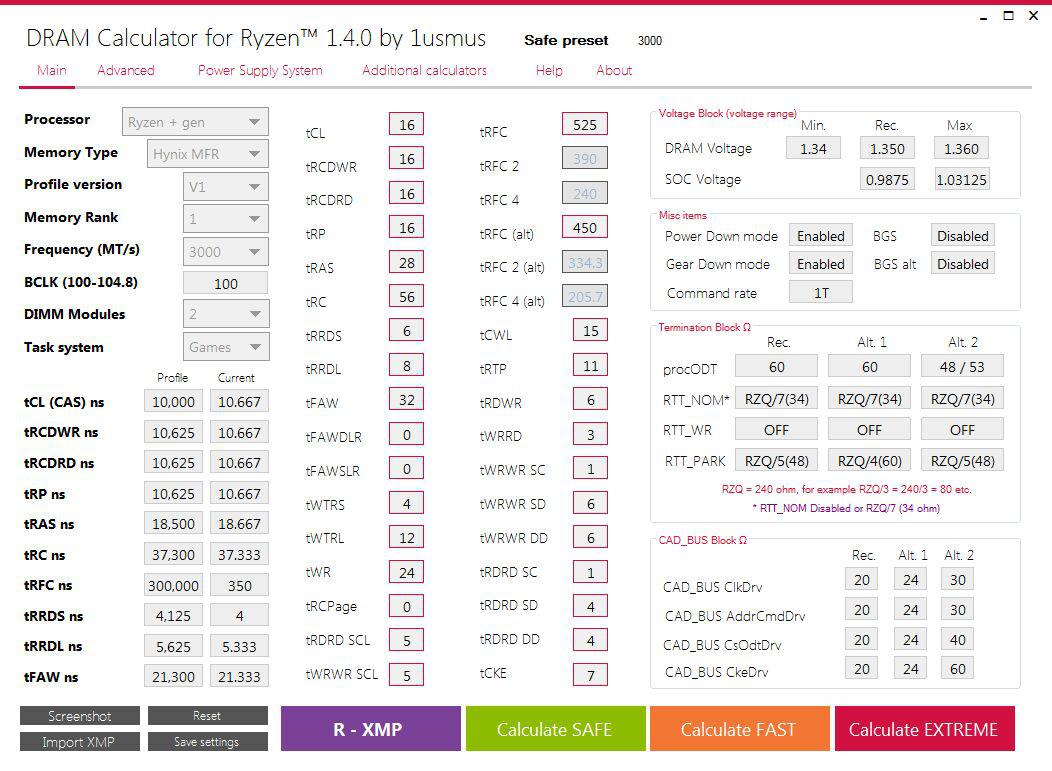Expand the Profile version dropdown

tap(225, 187)
